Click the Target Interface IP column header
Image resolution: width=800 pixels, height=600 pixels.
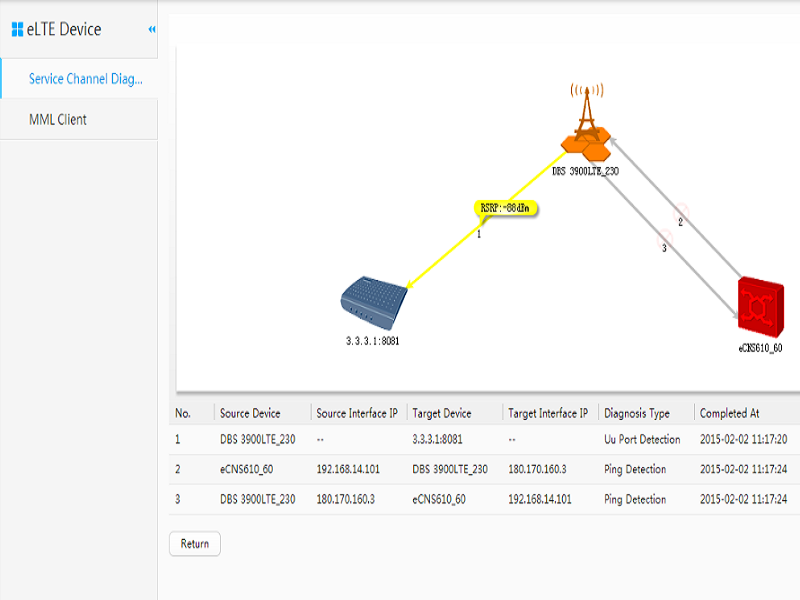[548, 413]
